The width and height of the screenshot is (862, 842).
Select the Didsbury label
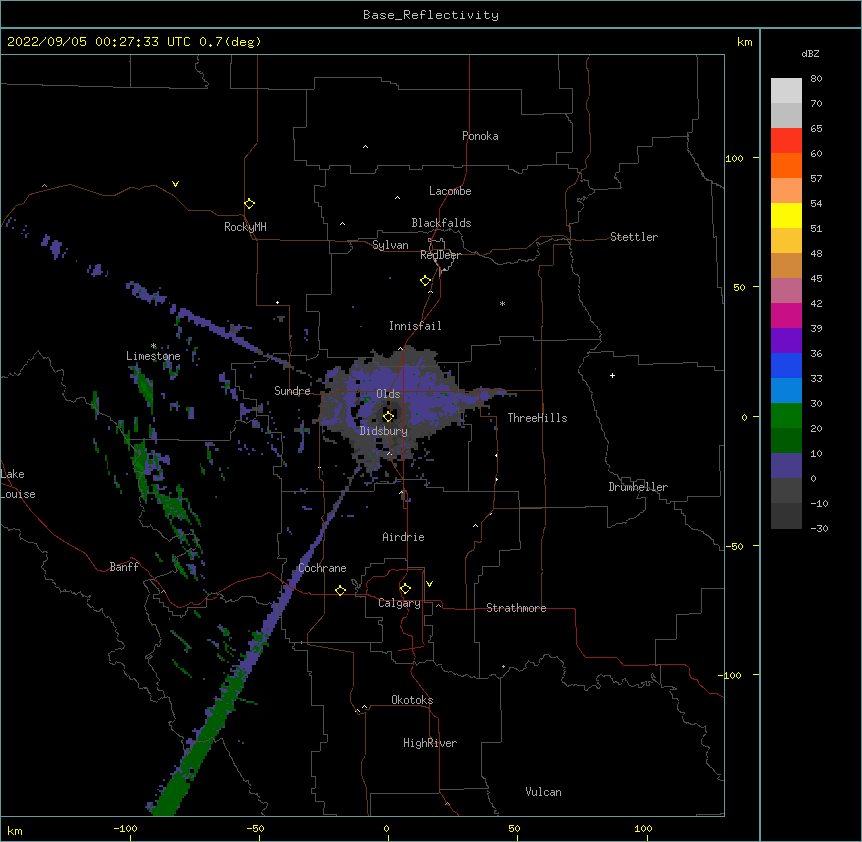pyautogui.click(x=384, y=431)
